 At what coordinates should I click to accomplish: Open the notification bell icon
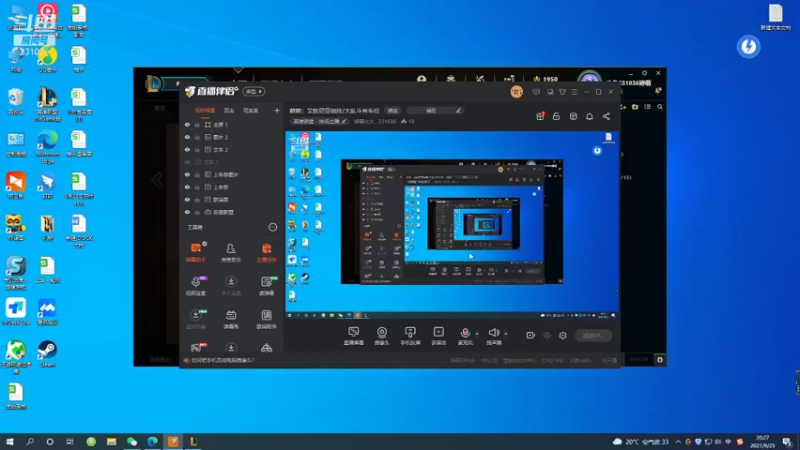click(590, 116)
